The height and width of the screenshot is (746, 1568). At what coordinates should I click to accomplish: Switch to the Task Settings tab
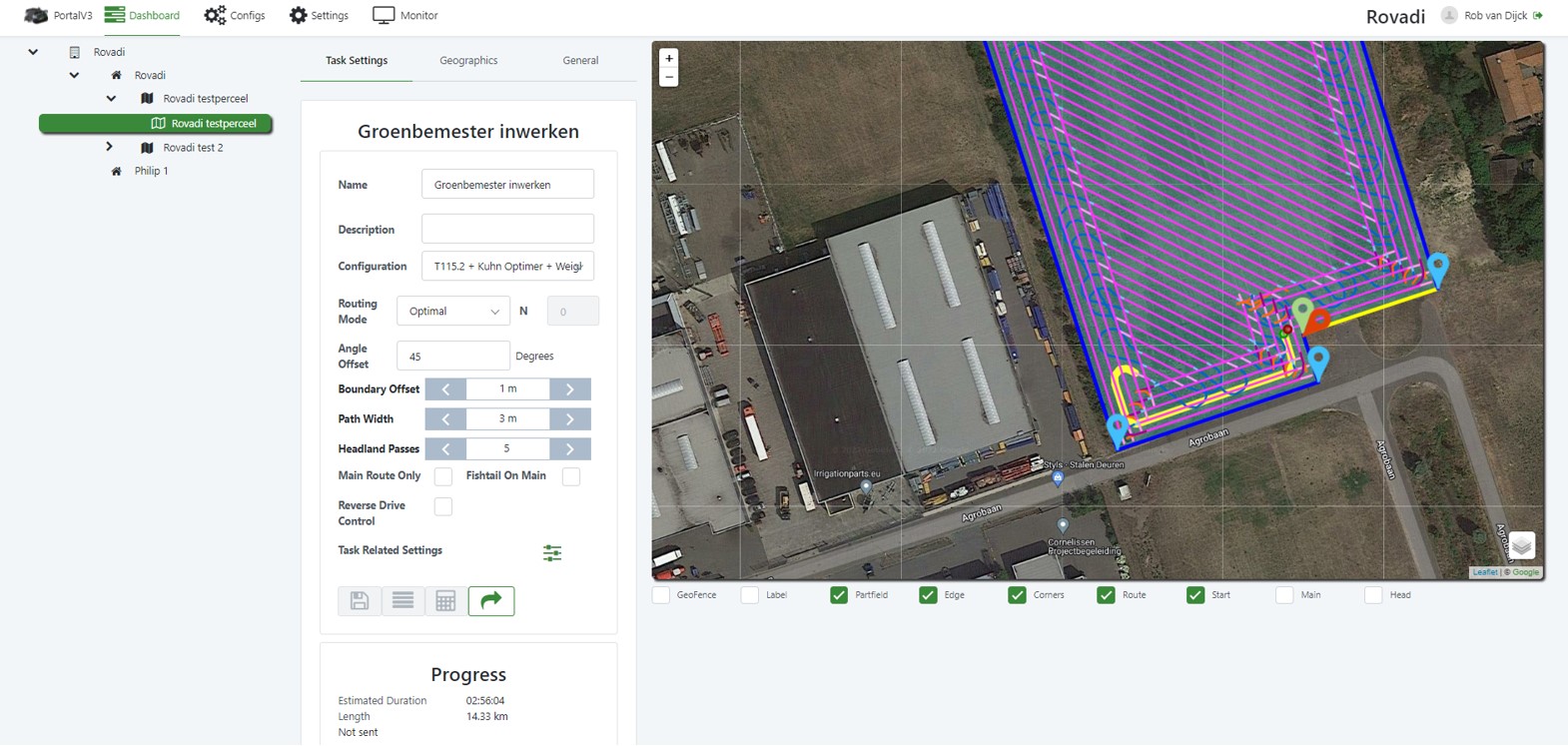coord(357,60)
